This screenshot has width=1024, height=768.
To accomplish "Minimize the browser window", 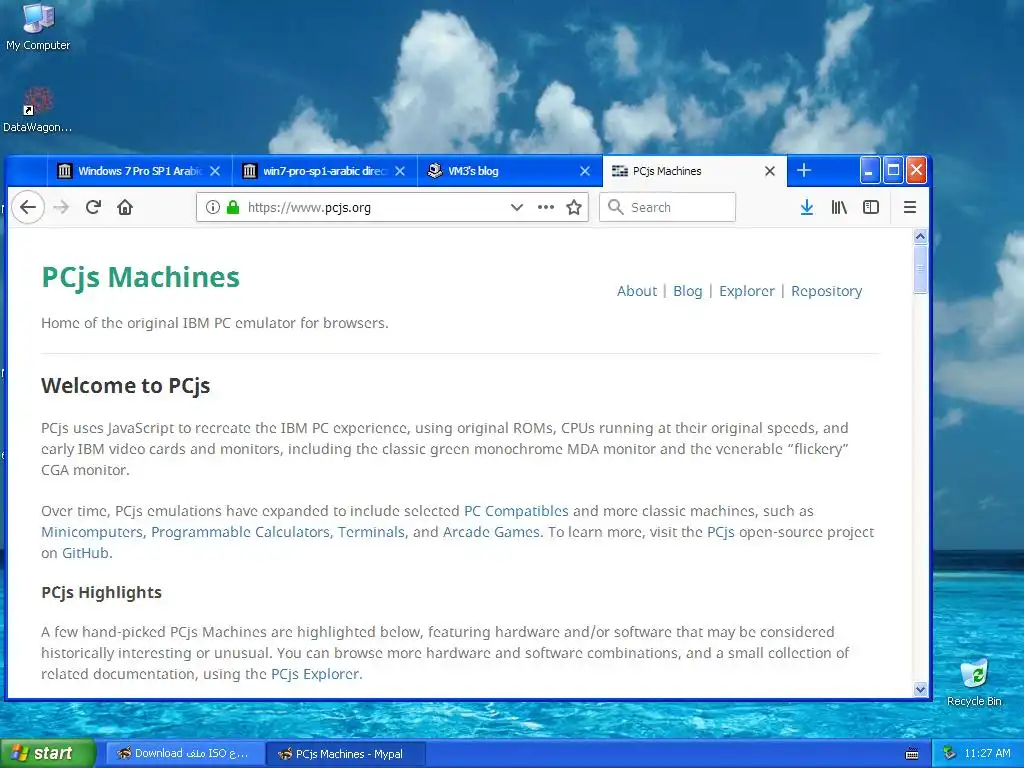I will pos(869,170).
